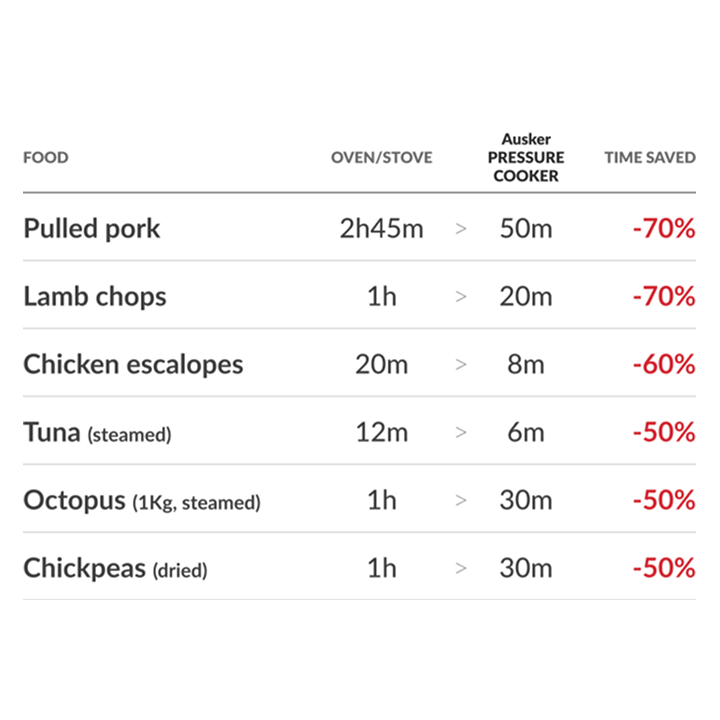
Task: Click the arrow in the Pulled pork row
Action: (461, 229)
